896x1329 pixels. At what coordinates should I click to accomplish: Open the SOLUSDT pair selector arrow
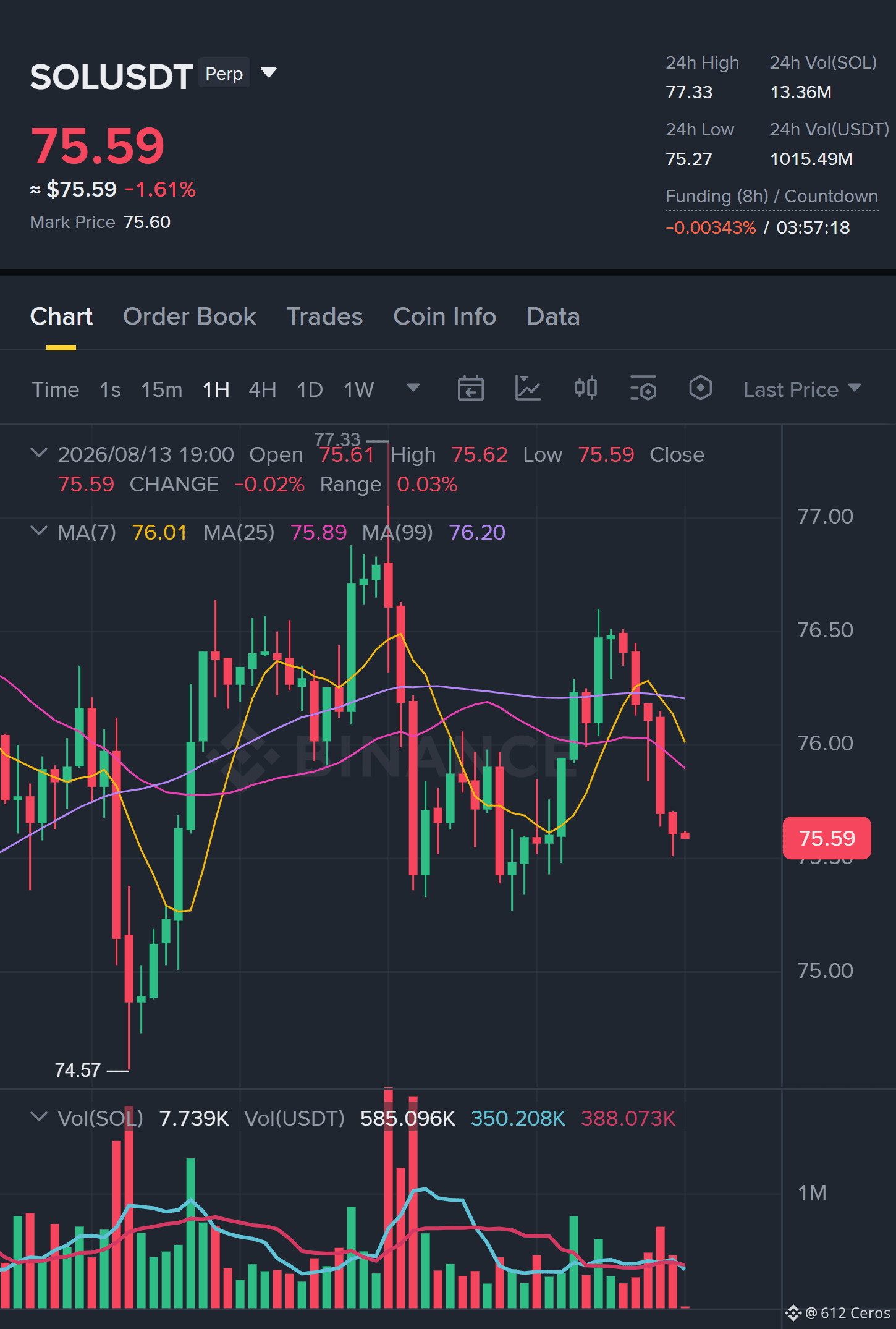269,73
